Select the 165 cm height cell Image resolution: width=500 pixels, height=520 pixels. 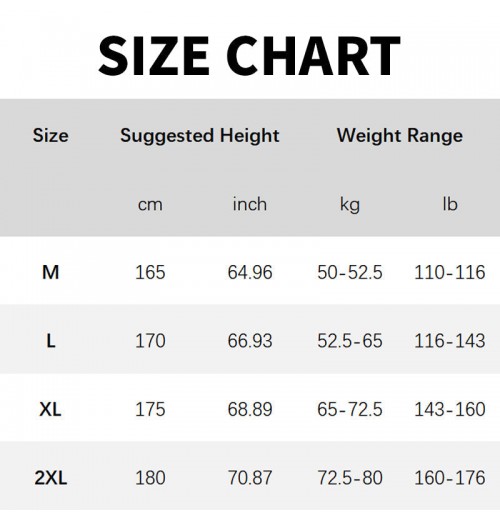point(150,272)
